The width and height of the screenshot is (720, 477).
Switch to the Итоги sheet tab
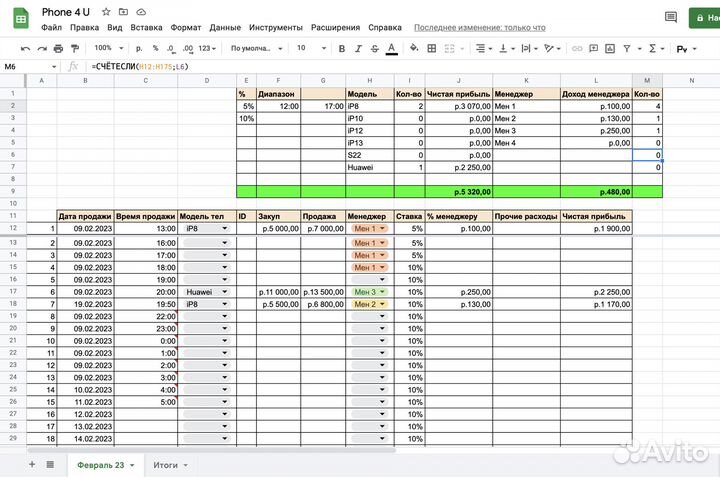[x=170, y=465]
